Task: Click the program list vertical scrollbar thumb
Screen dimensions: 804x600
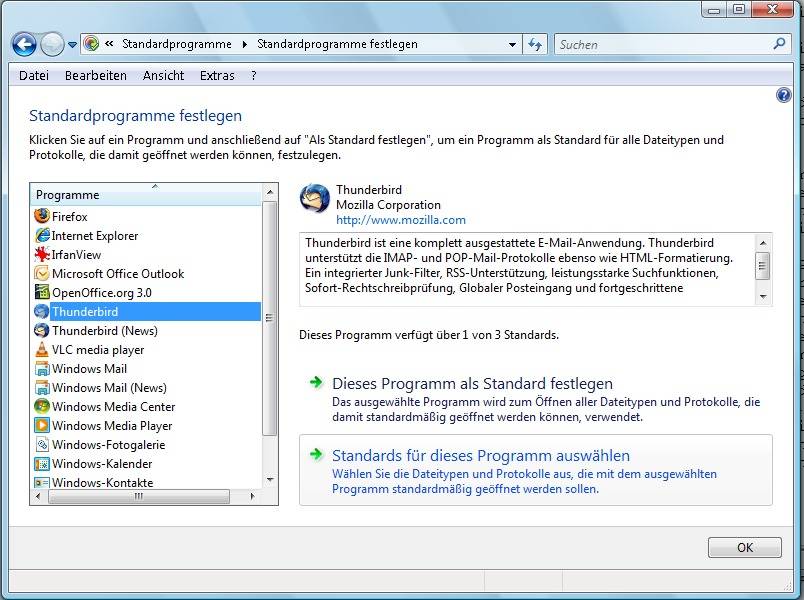Action: [x=270, y=318]
